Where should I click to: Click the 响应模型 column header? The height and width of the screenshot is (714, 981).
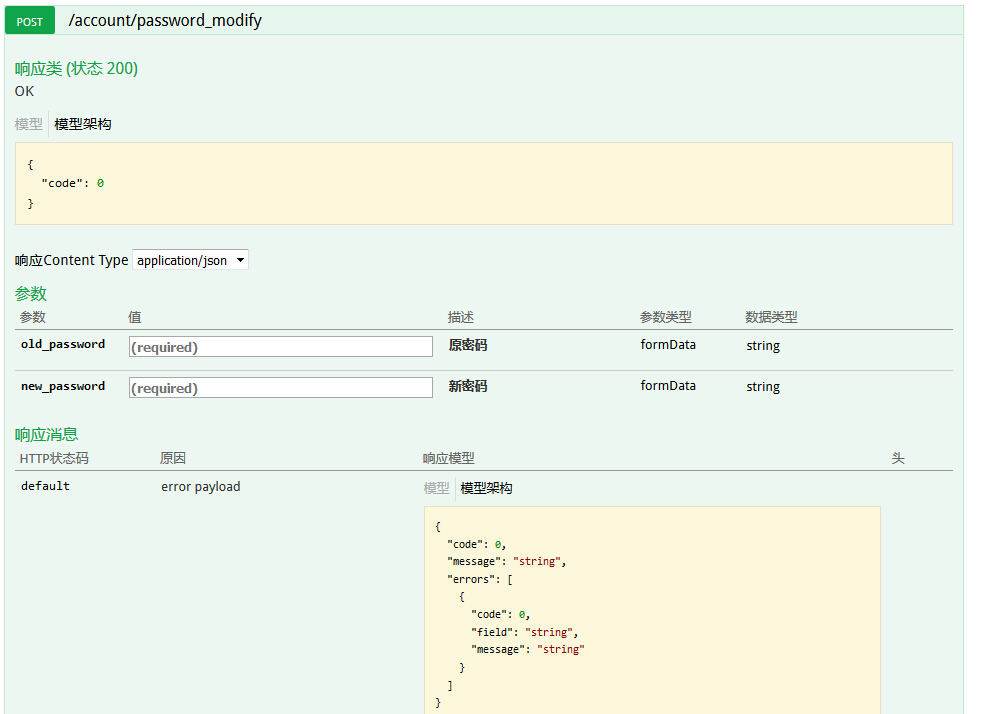coord(448,458)
